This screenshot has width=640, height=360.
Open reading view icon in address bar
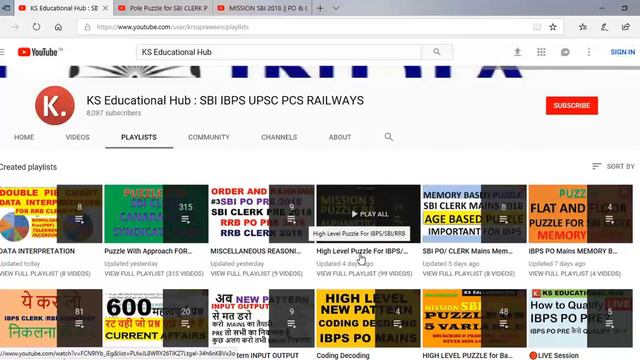[x=537, y=27]
